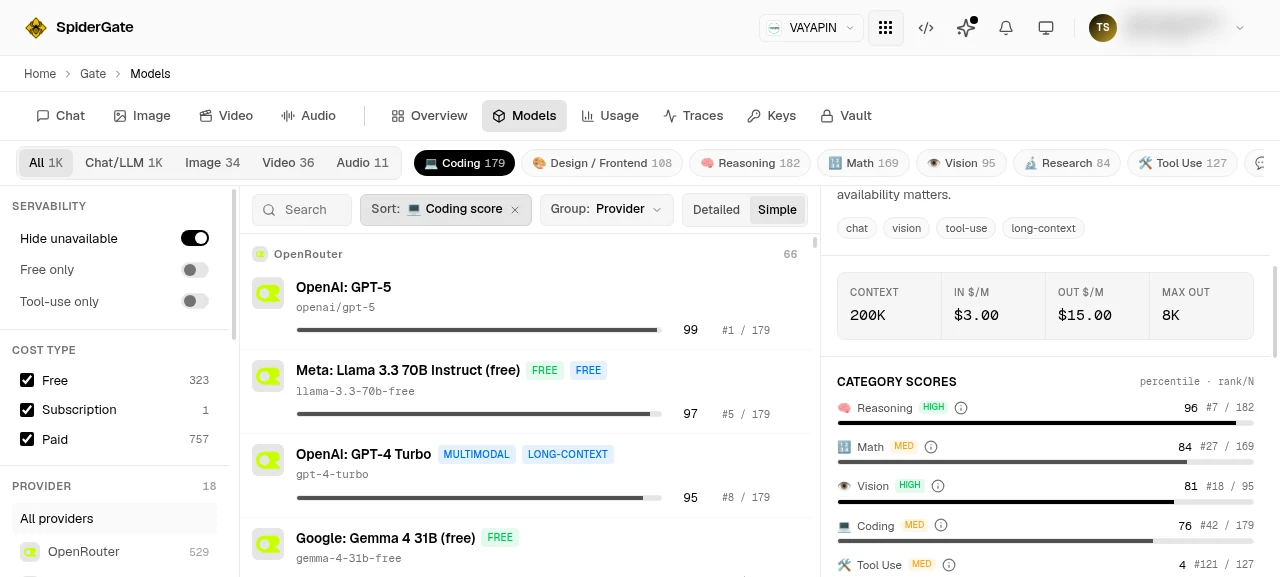Open the apps grid menu
This screenshot has height=577, width=1280.
point(885,28)
